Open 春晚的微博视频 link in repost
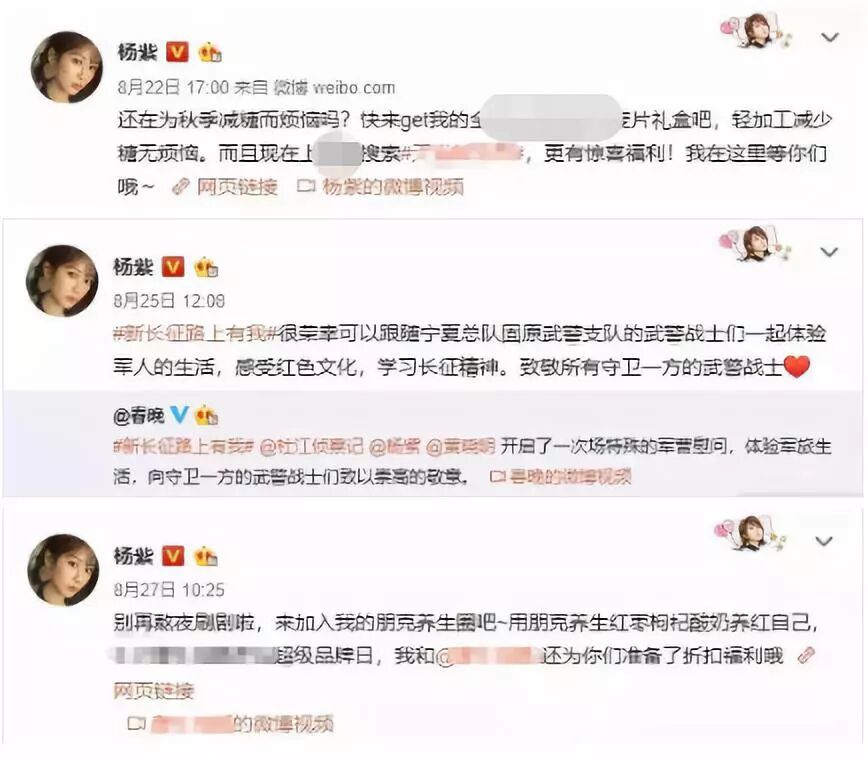Screen dimensions: 868x760 point(561,476)
